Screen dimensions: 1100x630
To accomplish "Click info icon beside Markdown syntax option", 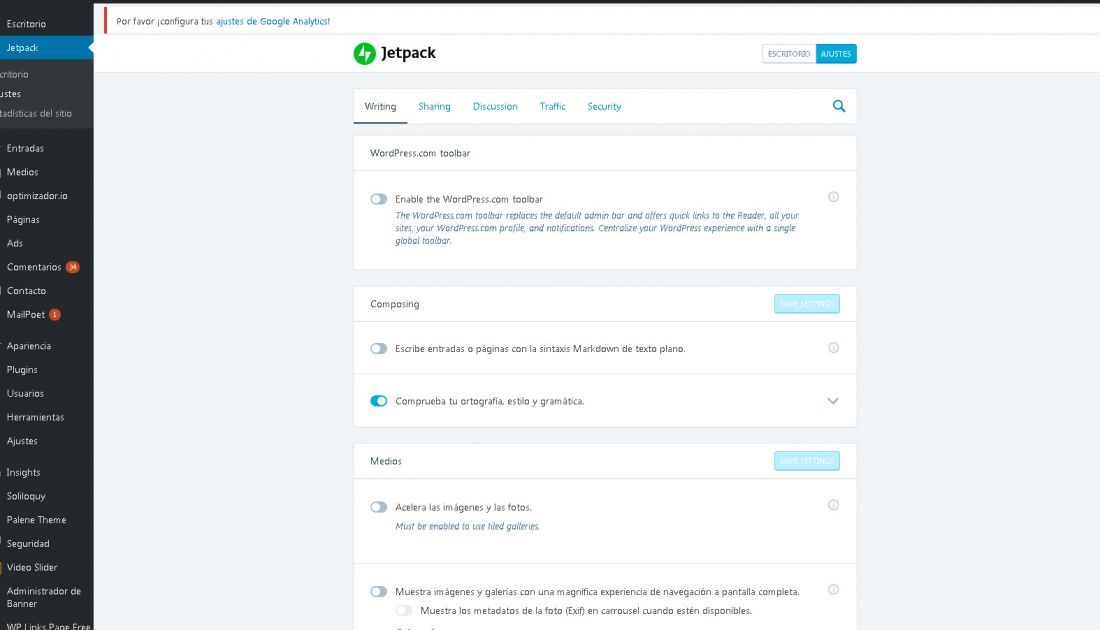I will 833,348.
